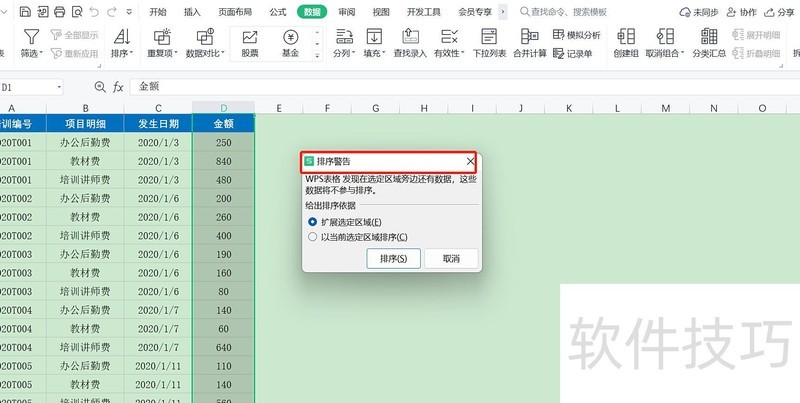Open the 排序 dropdown arrow
This screenshot has height=403, width=800.
pyautogui.click(x=131, y=53)
